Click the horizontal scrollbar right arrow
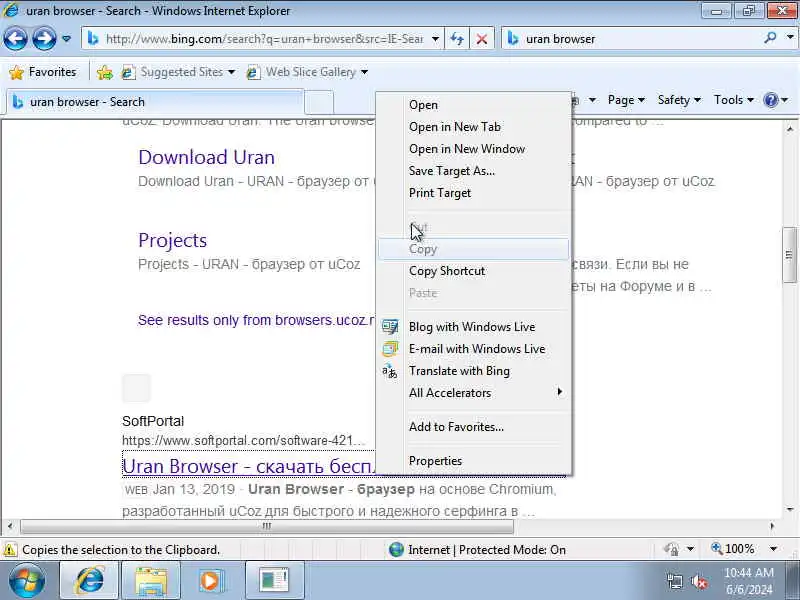 (x=772, y=526)
